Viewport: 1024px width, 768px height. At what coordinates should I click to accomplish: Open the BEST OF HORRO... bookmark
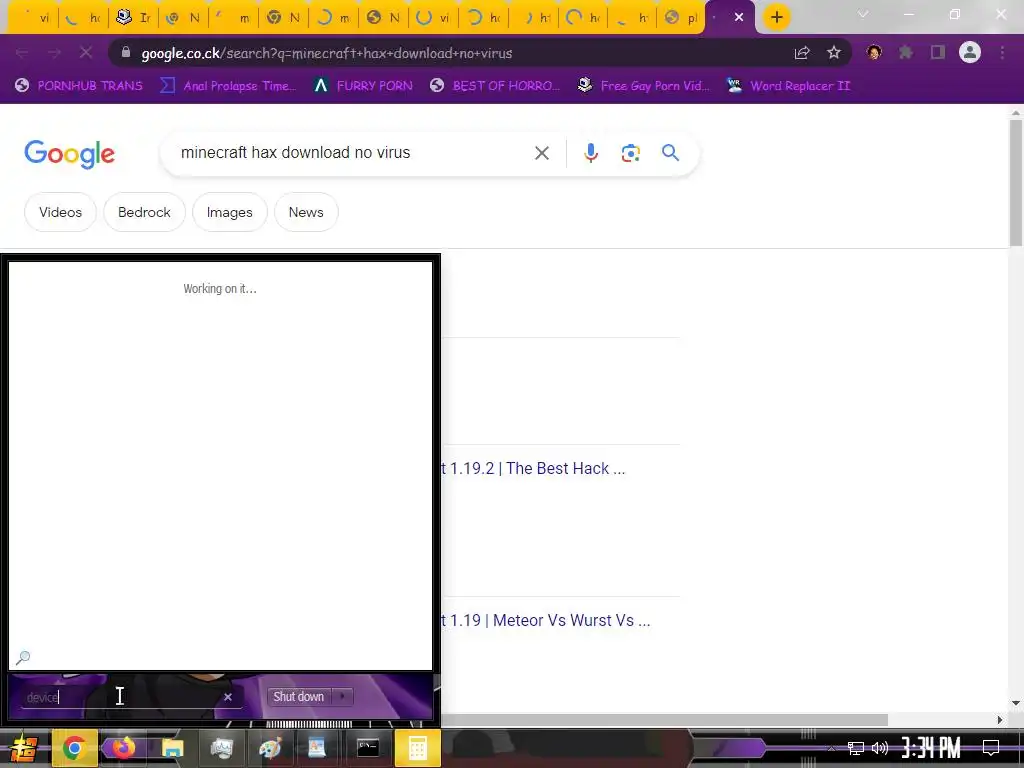494,86
